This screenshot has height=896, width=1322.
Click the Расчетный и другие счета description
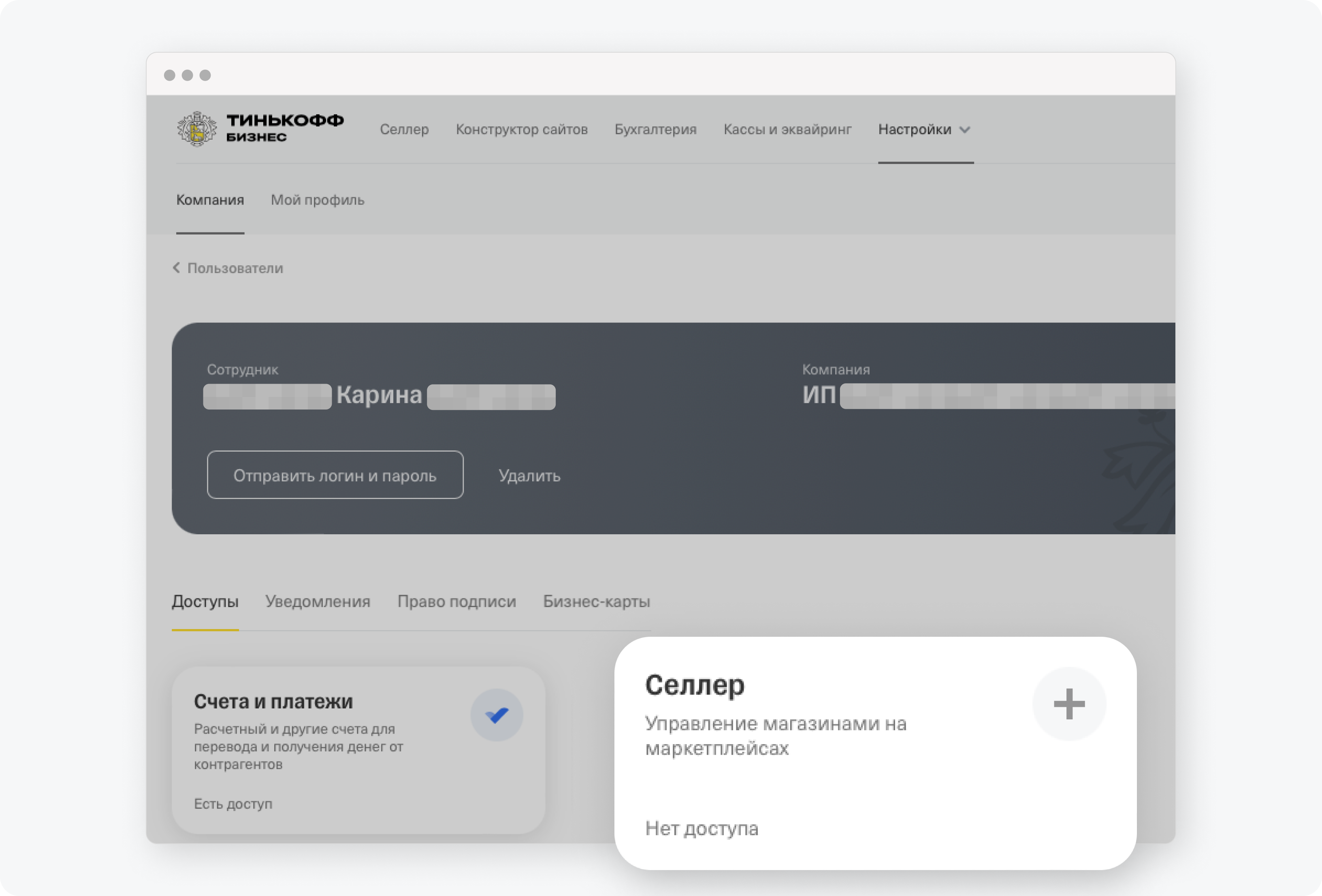point(299,747)
